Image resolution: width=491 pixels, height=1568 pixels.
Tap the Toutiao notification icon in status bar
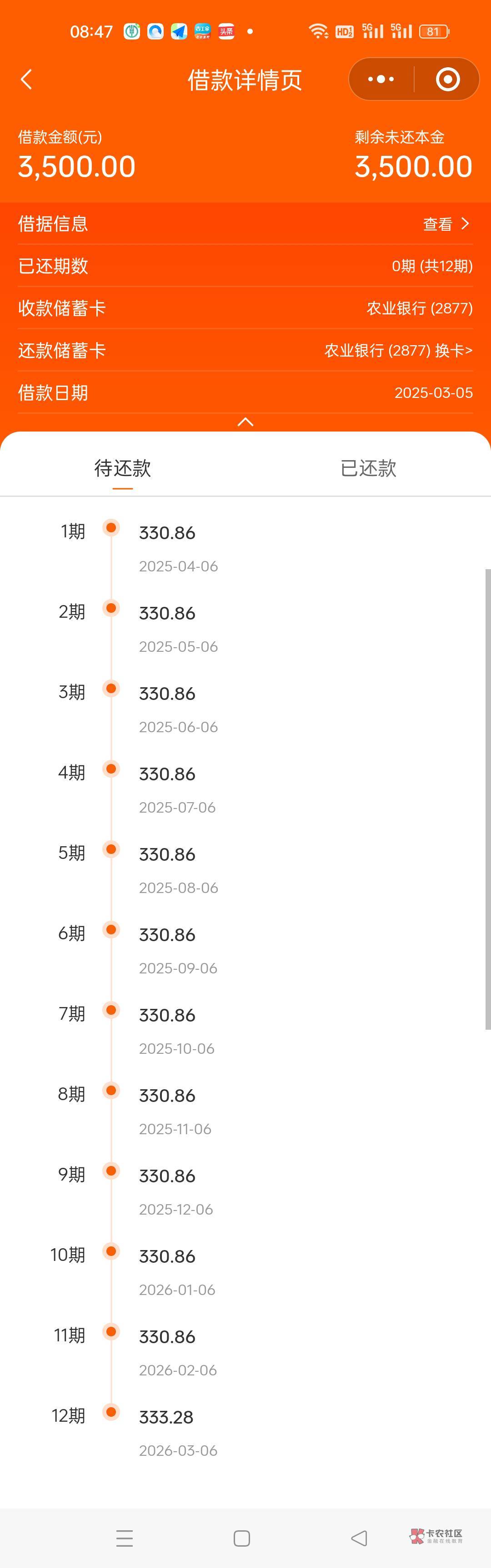[226, 32]
